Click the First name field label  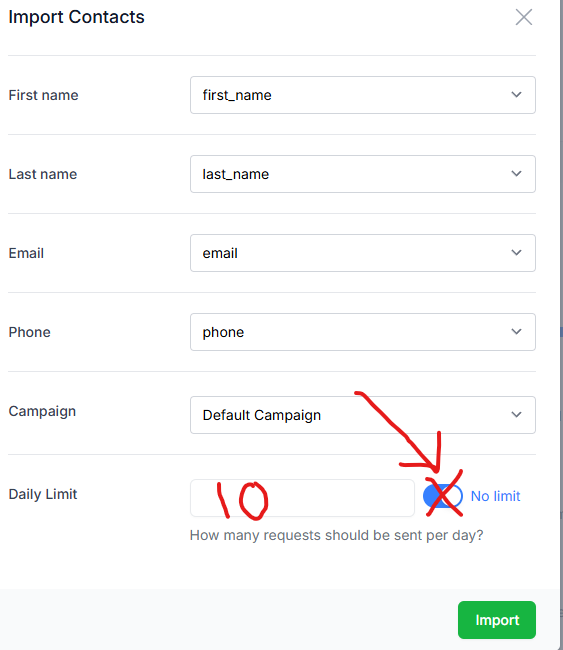pos(44,95)
